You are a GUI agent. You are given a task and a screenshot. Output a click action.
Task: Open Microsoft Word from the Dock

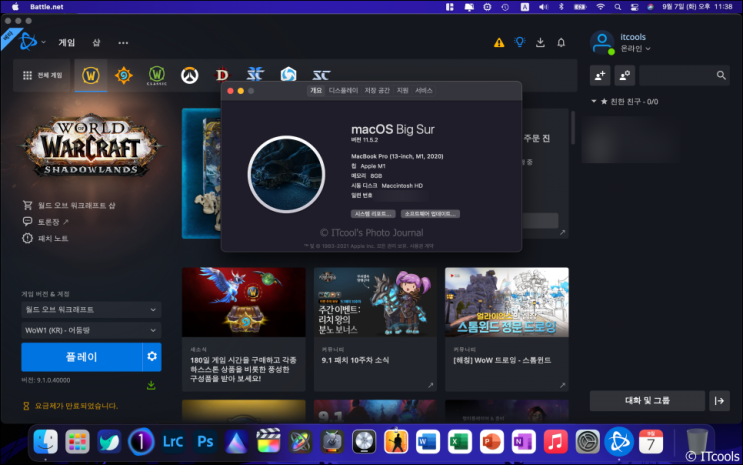coord(427,442)
